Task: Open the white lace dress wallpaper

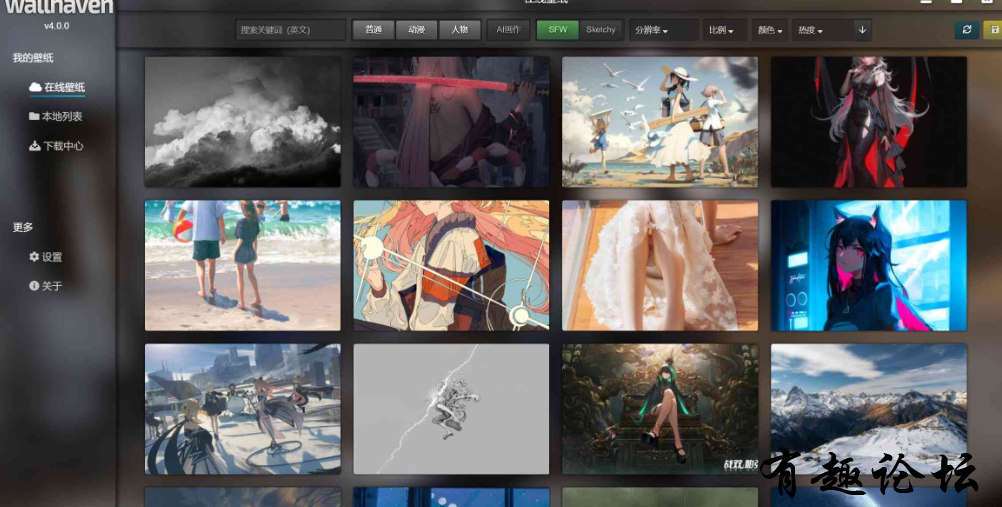Action: tap(660, 265)
